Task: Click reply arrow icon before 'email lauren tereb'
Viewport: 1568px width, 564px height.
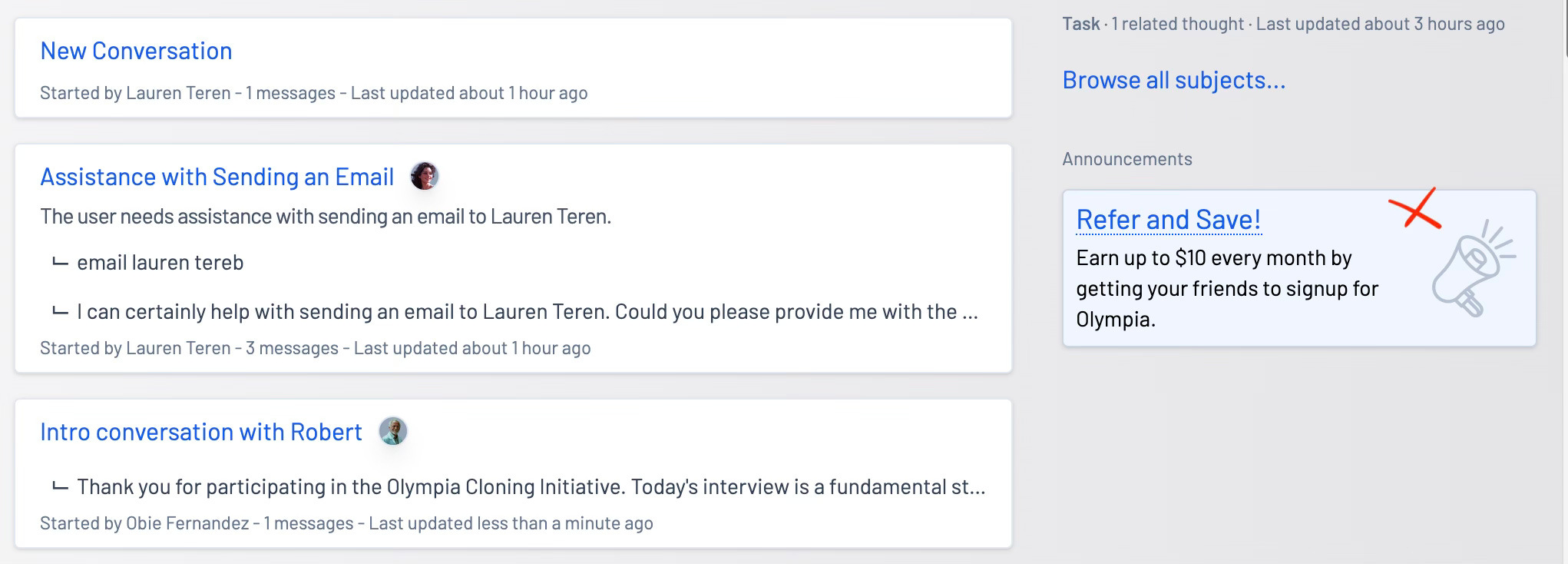Action: (x=60, y=263)
